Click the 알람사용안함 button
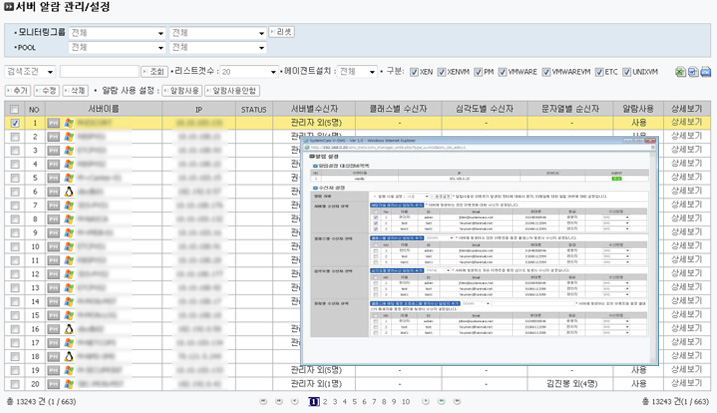717x413 pixels. point(232,91)
